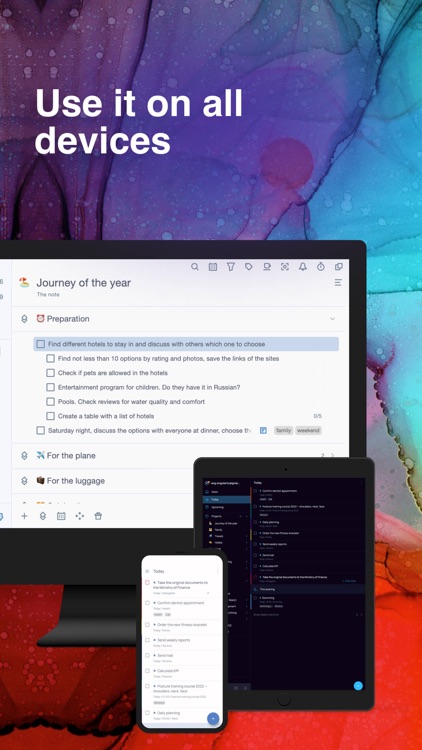Viewport: 422px width, 750px height.
Task: Click section icon beside For the plane
Action: click(24, 456)
